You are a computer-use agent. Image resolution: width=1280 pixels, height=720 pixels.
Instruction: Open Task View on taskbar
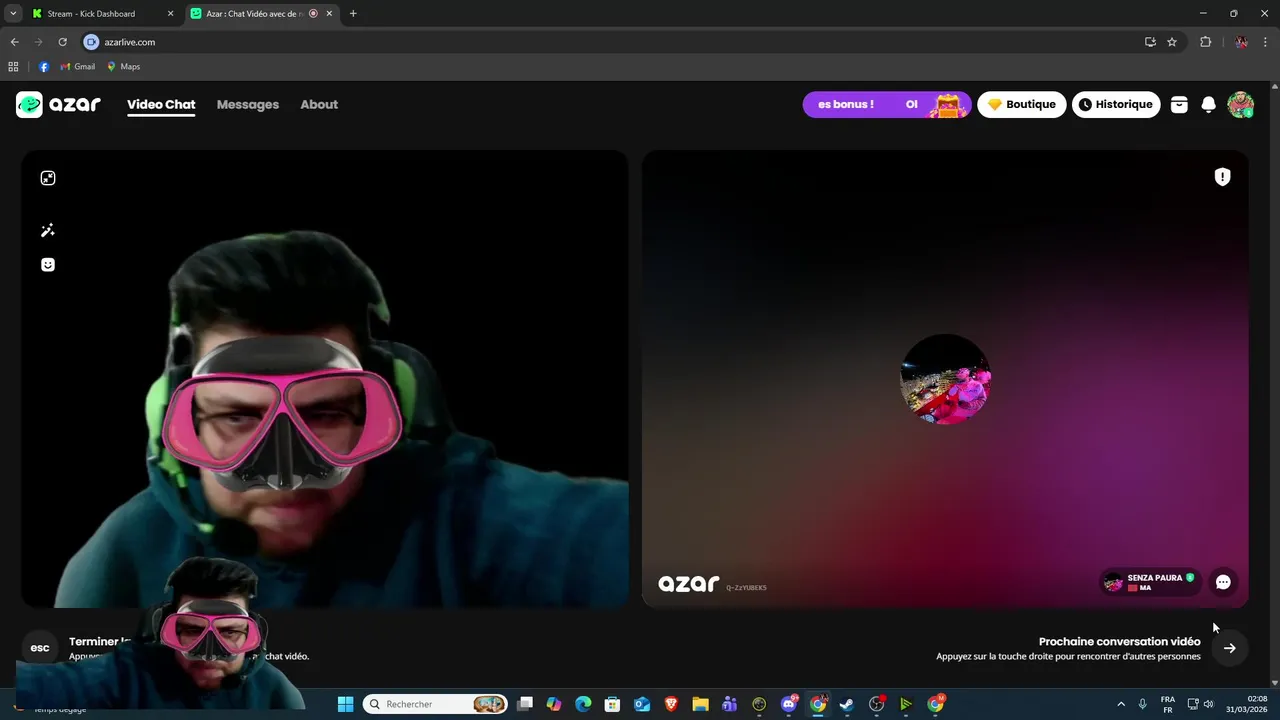click(x=525, y=704)
